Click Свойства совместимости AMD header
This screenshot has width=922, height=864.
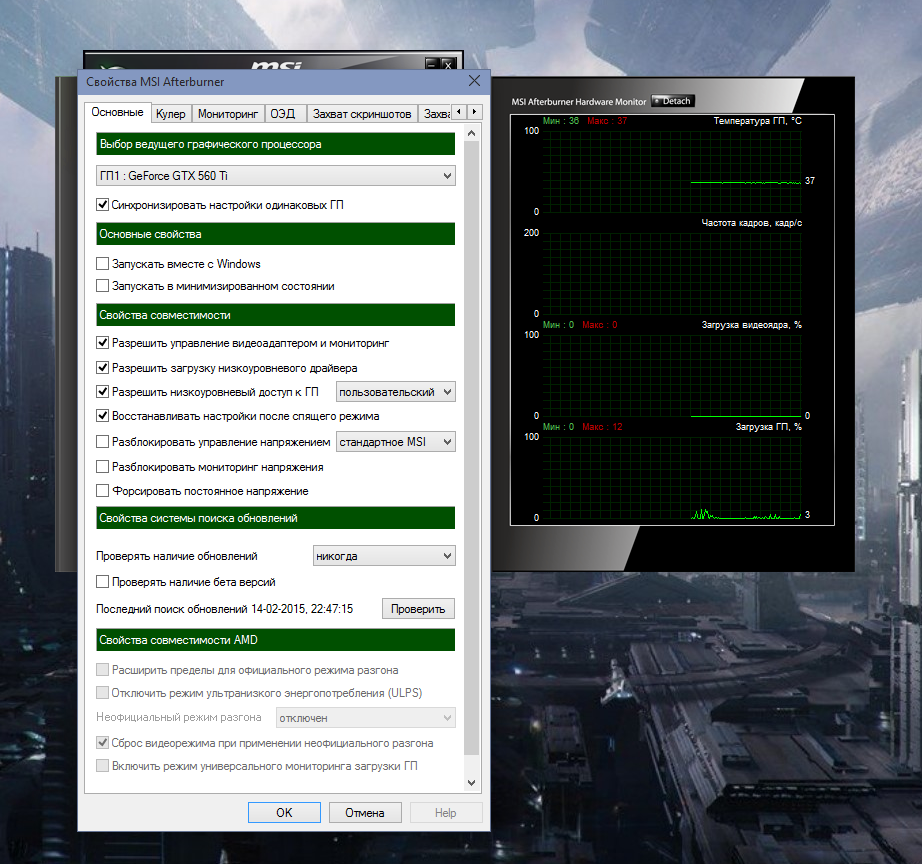(275, 640)
